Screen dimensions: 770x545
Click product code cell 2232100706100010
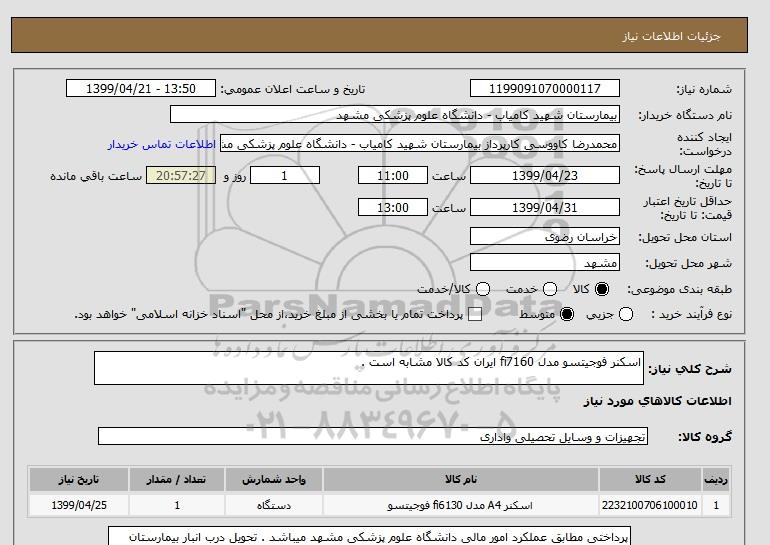pos(650,505)
